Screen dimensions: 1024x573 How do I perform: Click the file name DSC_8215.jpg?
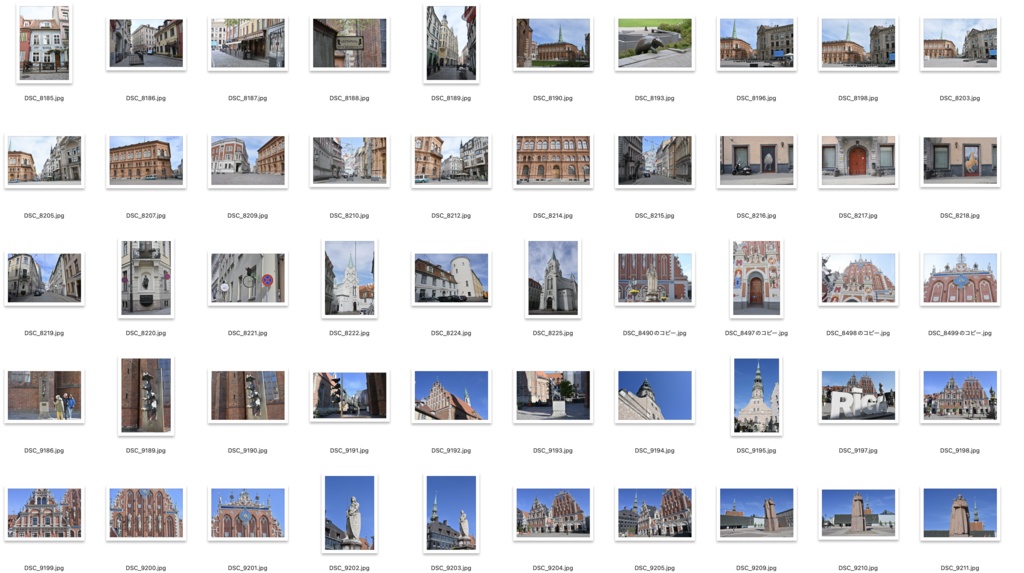[x=655, y=216]
